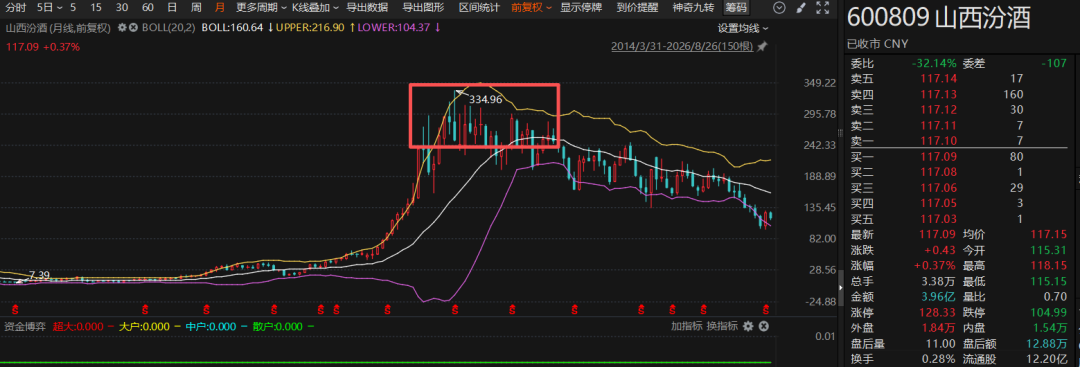1080x367 pixels.
Task: Open 前复权 adjustment dropdown
Action: pyautogui.click(x=531, y=8)
